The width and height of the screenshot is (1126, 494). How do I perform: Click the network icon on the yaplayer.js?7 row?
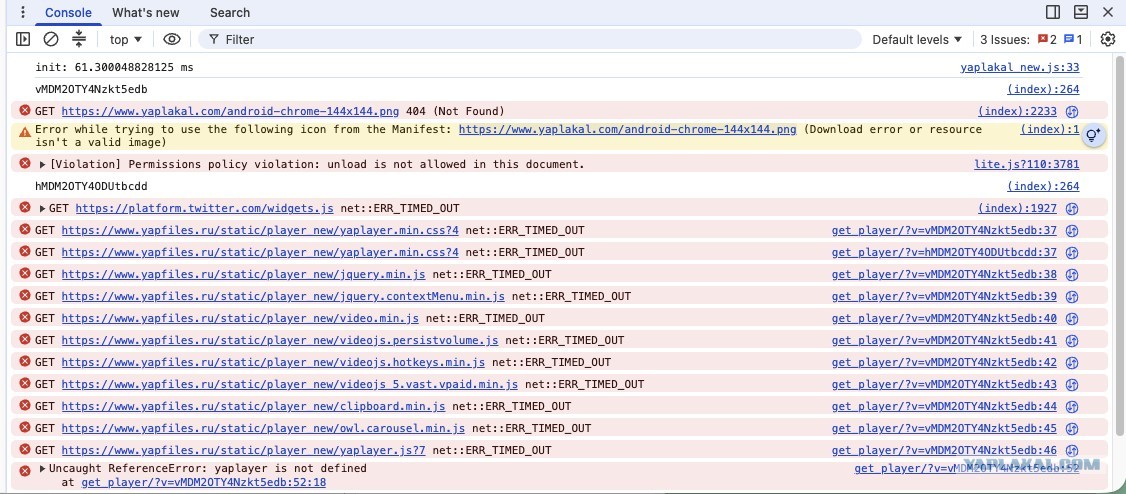(1072, 450)
